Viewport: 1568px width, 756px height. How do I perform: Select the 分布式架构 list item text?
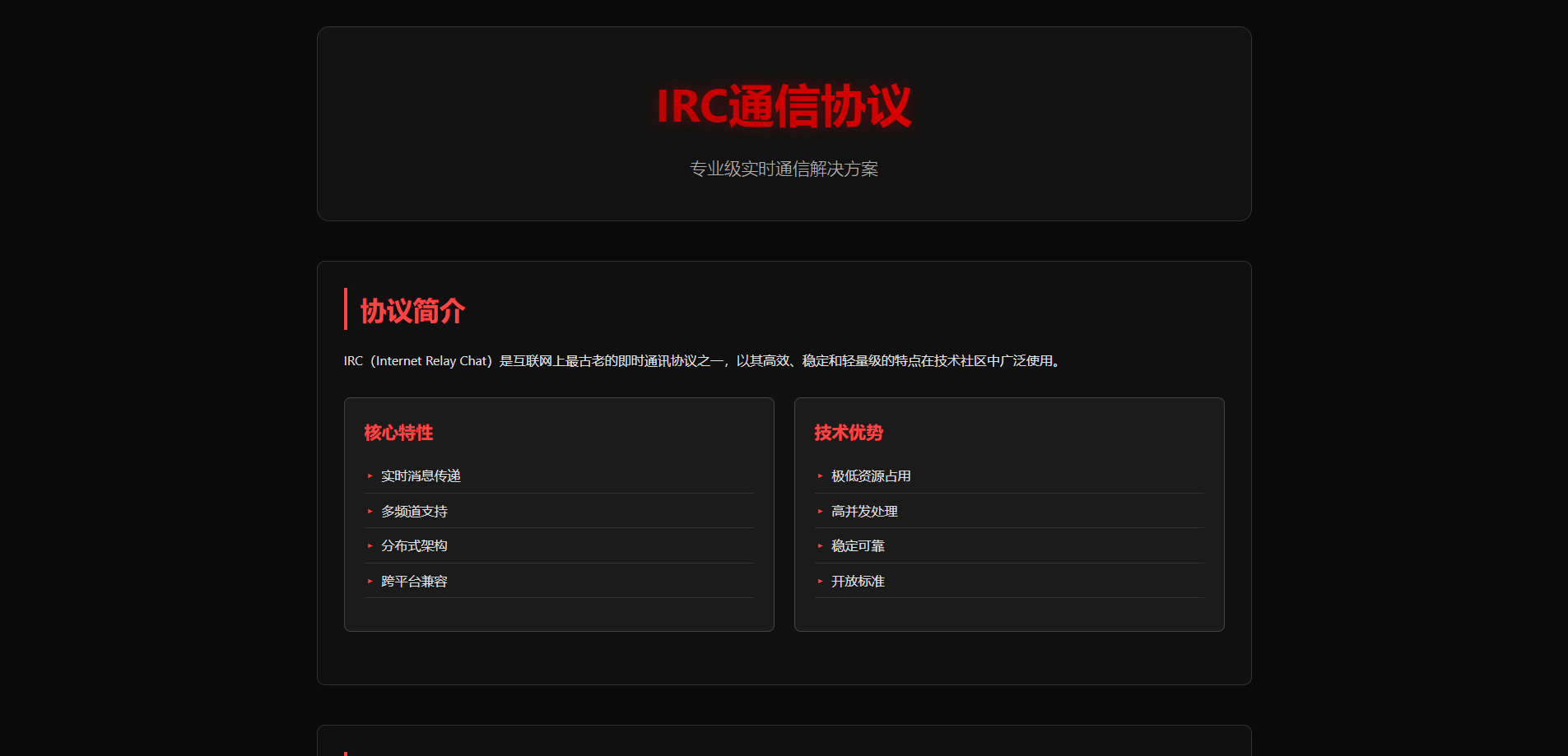414,546
